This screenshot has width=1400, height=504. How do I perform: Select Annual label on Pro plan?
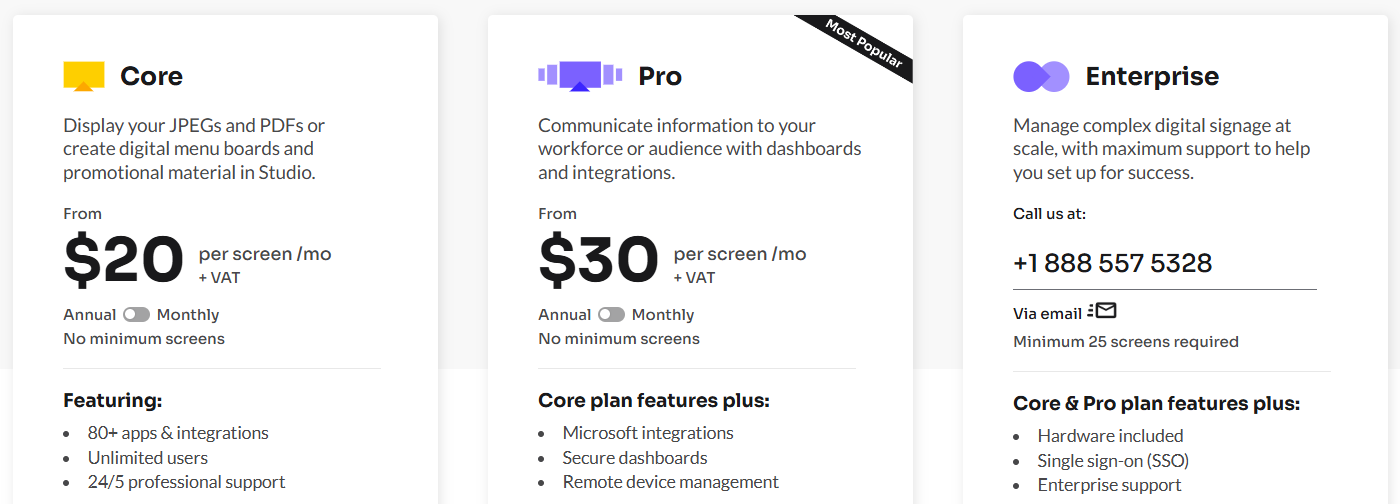click(x=565, y=315)
